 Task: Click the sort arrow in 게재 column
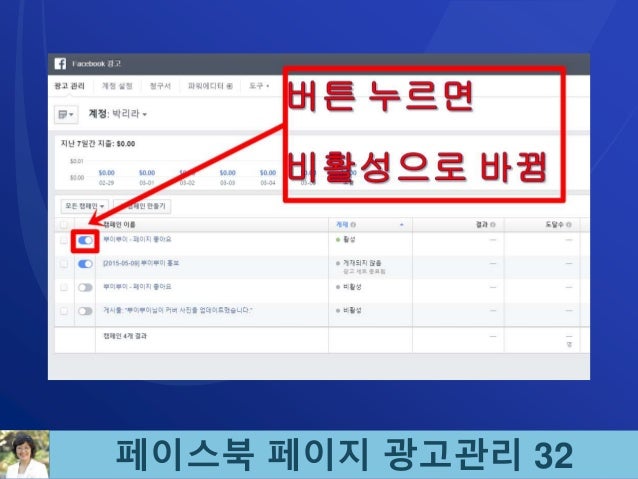click(x=402, y=225)
